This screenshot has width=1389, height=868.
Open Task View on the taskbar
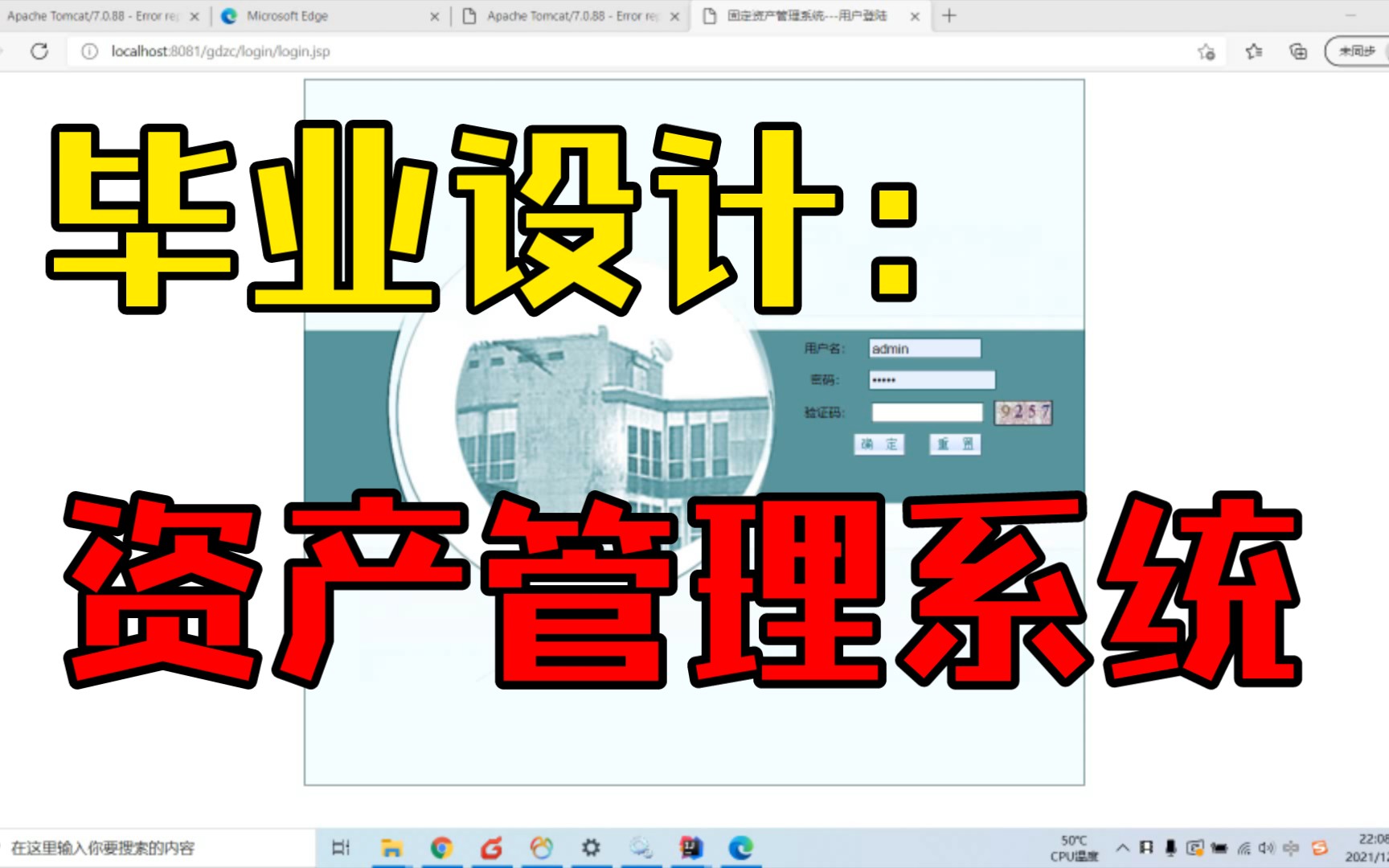[341, 848]
